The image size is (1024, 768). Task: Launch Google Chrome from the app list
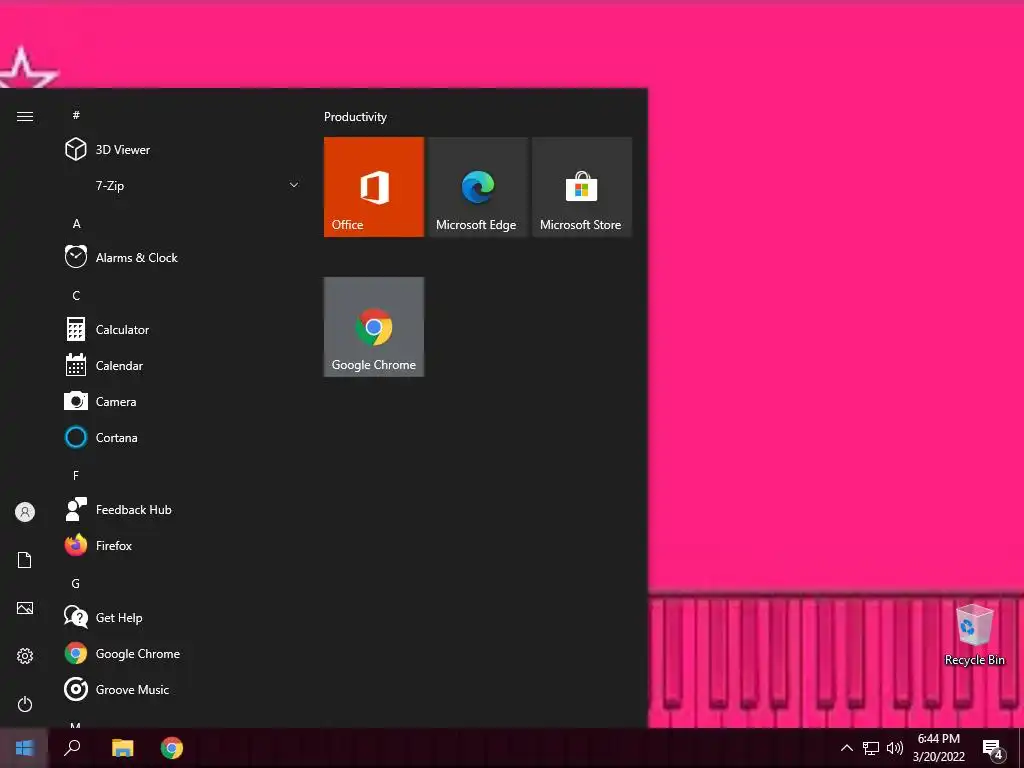pos(183,653)
